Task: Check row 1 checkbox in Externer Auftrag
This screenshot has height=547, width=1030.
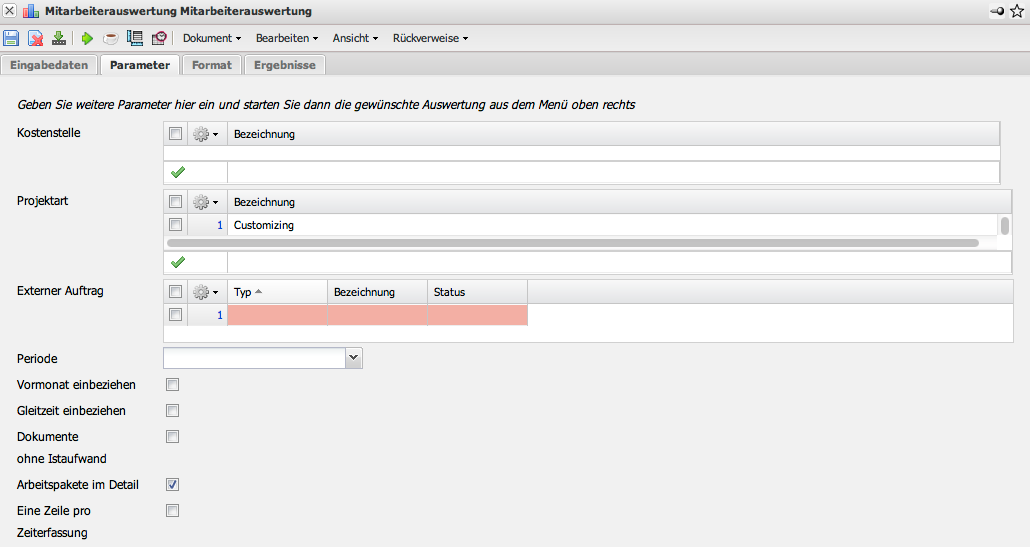Action: click(175, 315)
